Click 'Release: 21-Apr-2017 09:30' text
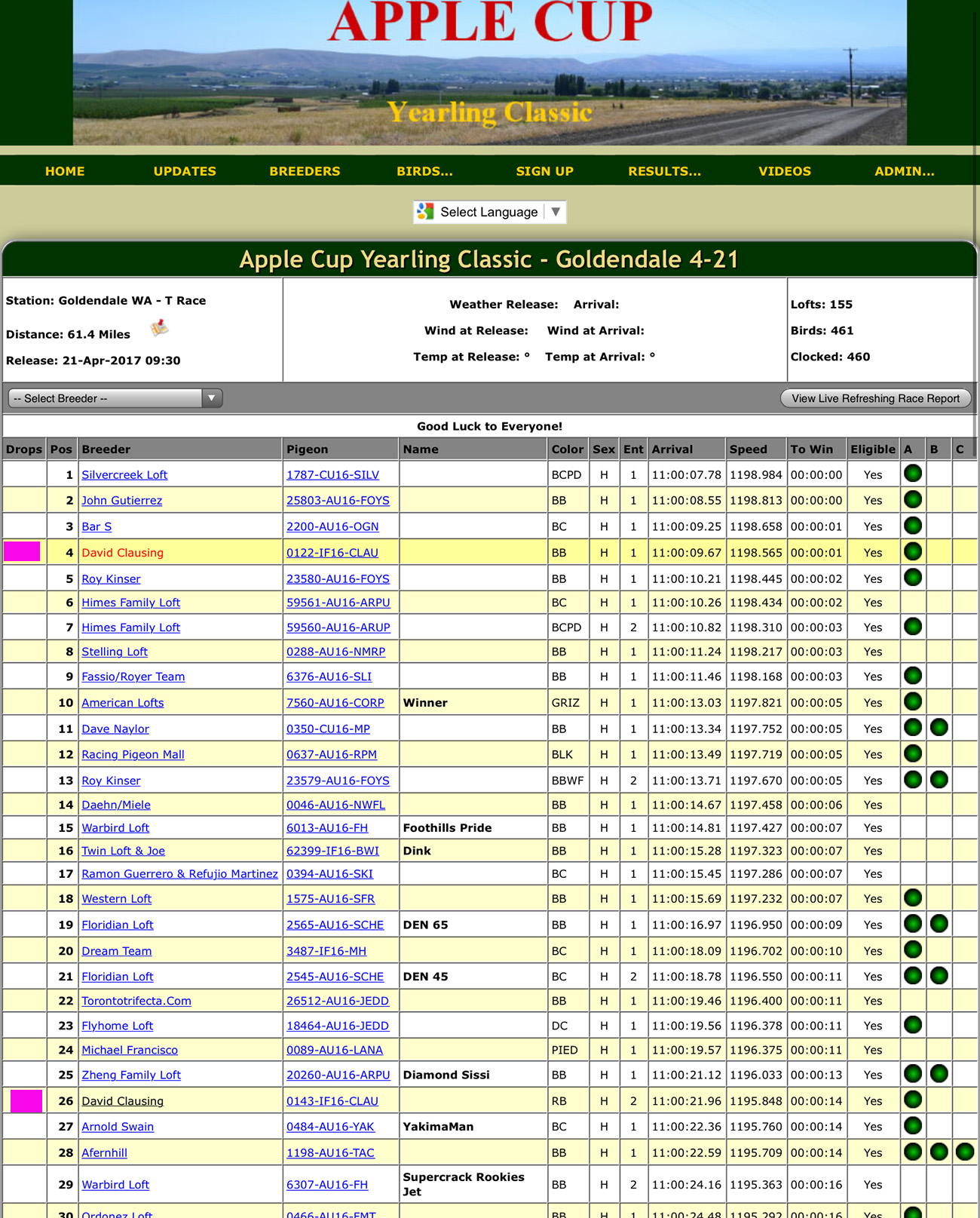980x1218 pixels. [x=93, y=360]
